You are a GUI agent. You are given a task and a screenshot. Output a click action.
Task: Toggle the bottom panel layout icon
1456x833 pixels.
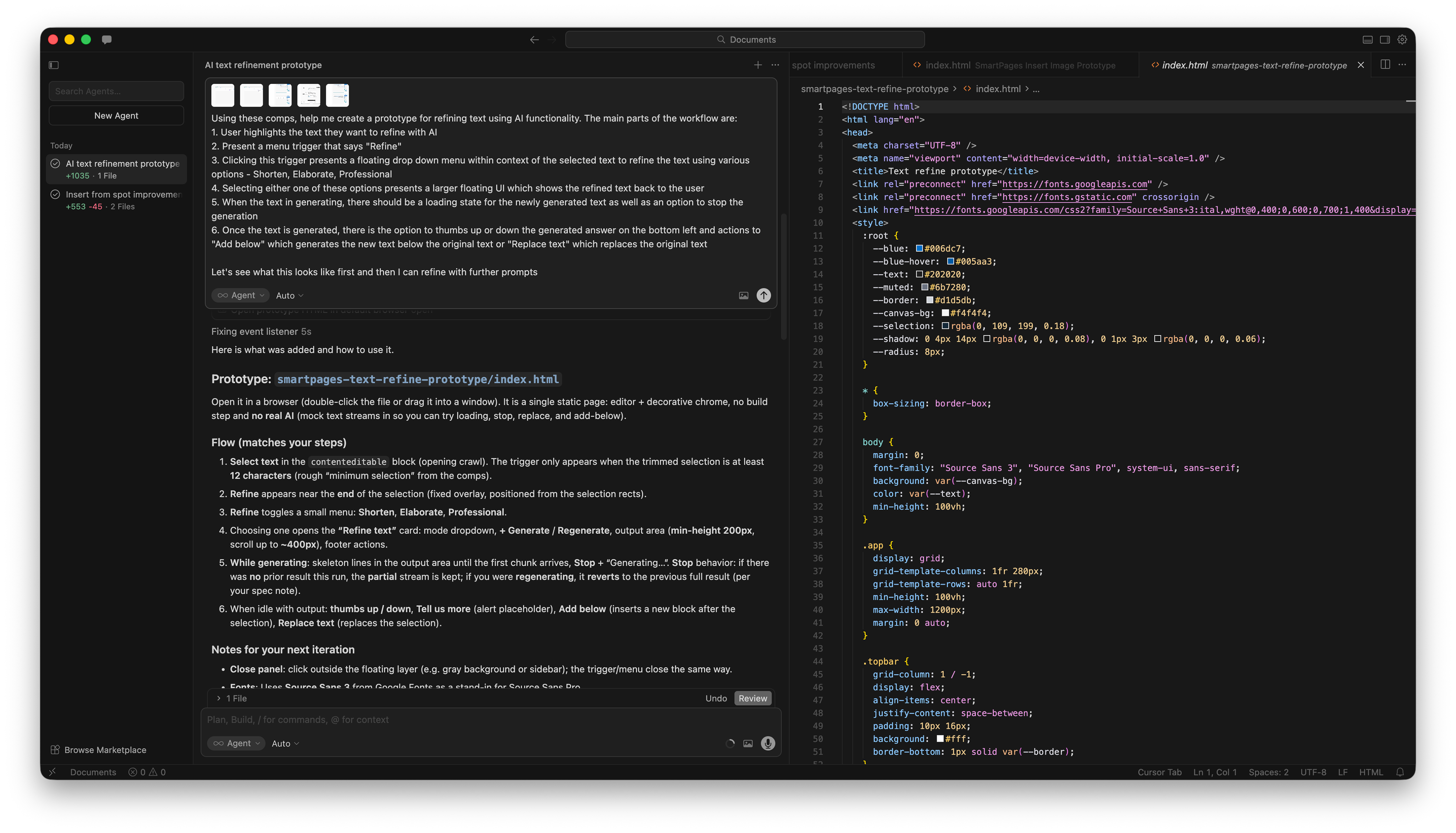pos(1367,39)
